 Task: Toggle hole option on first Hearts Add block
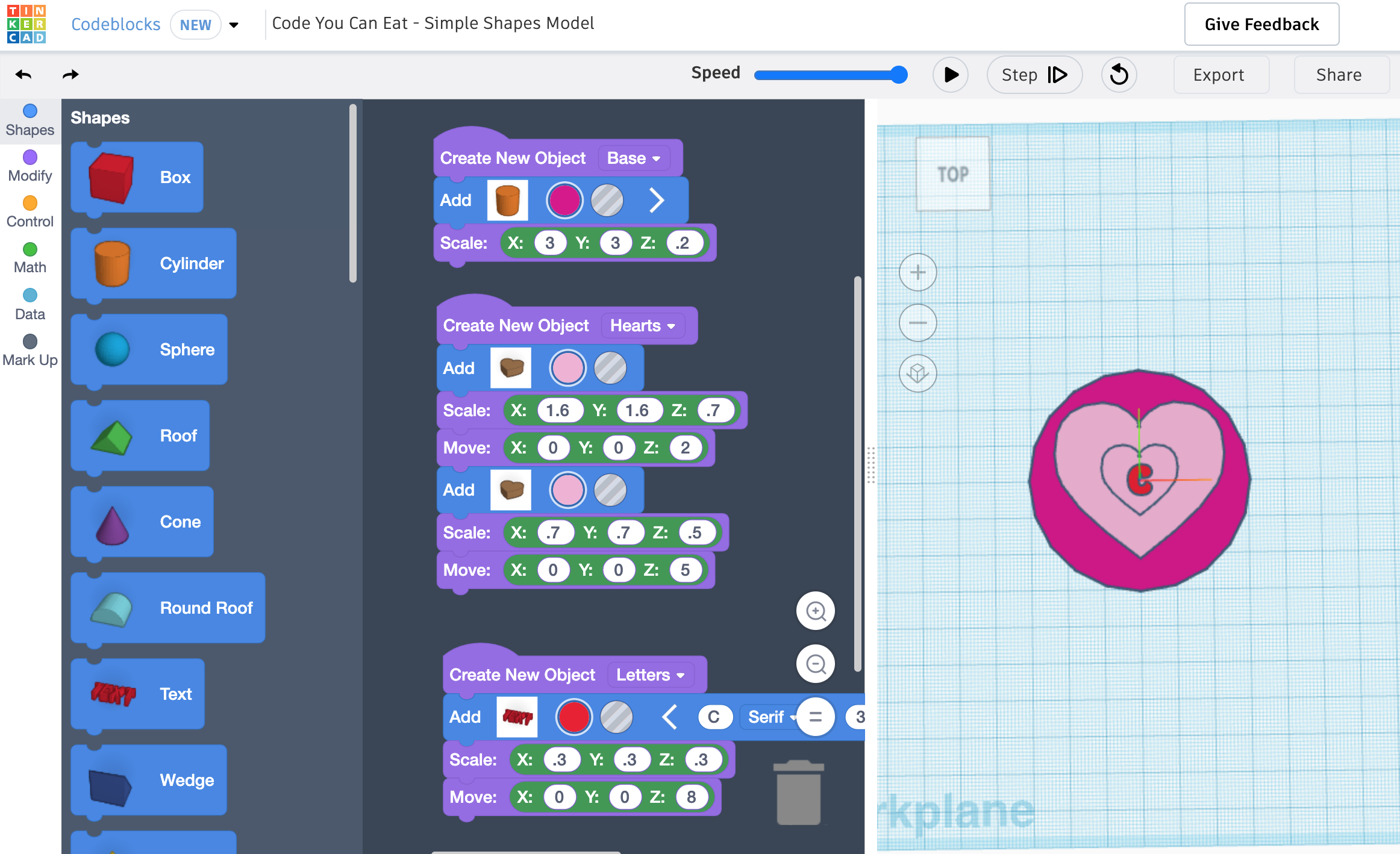coord(610,368)
